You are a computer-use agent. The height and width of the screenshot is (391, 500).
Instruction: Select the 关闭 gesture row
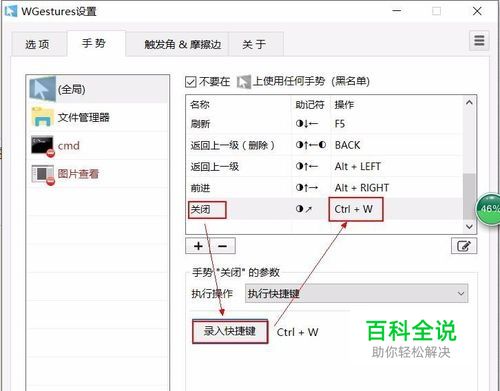tap(324, 209)
